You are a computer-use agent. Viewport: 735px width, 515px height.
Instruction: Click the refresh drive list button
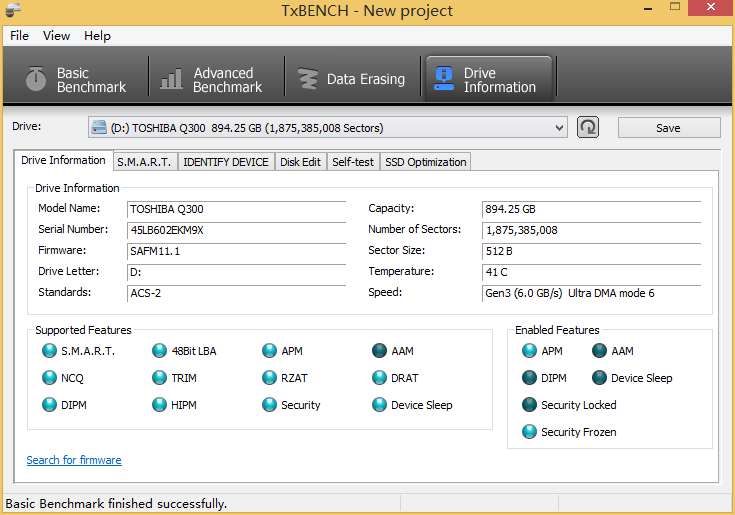click(x=588, y=127)
